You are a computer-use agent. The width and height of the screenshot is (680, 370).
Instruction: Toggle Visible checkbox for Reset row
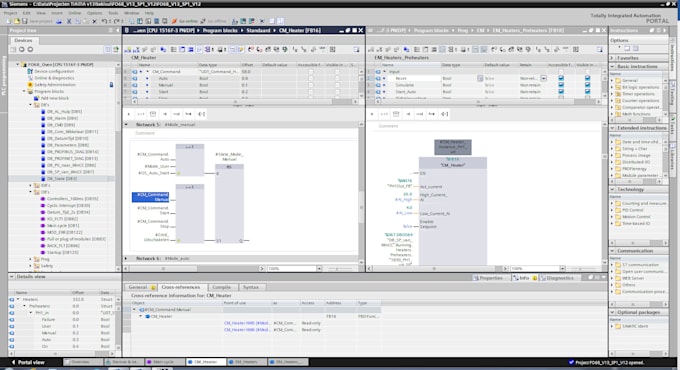point(587,79)
